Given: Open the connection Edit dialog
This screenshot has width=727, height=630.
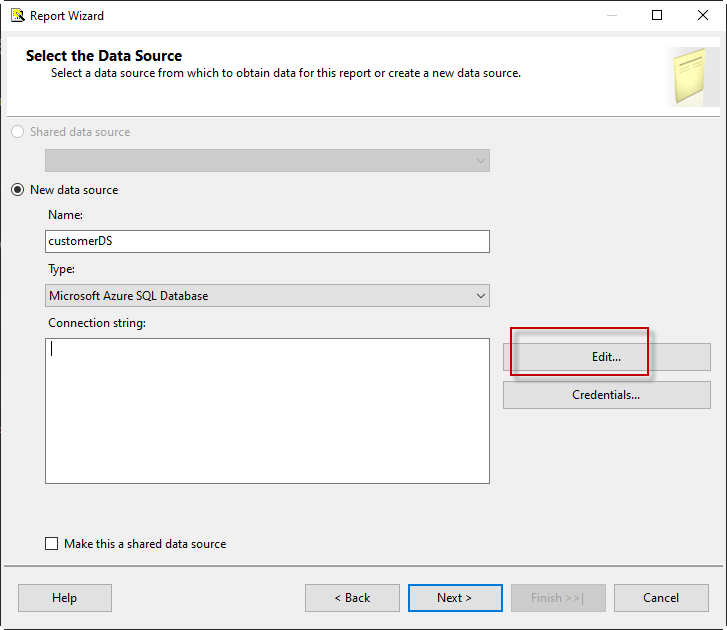Looking at the screenshot, I should click(x=606, y=357).
